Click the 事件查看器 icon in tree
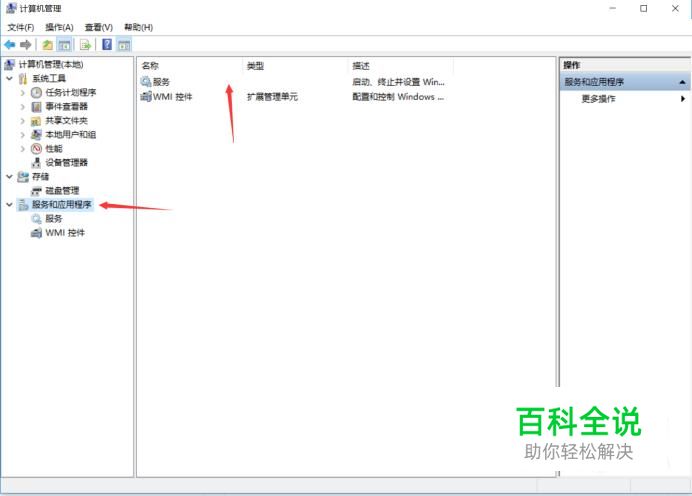692x496 pixels. [x=36, y=107]
